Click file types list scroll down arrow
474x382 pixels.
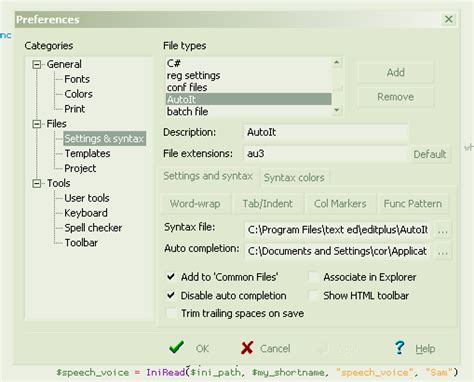pyautogui.click(x=337, y=110)
